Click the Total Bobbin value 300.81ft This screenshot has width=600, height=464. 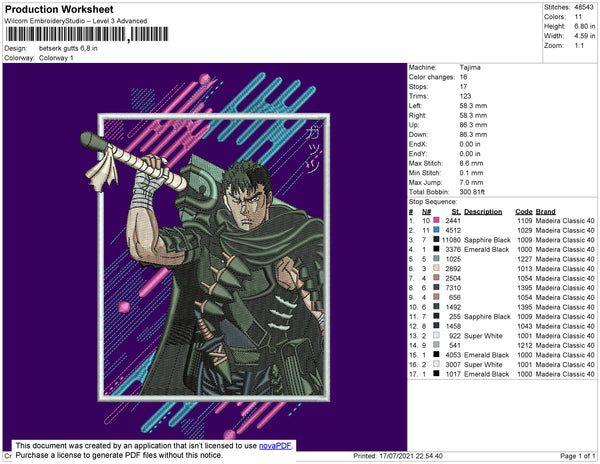(472, 192)
